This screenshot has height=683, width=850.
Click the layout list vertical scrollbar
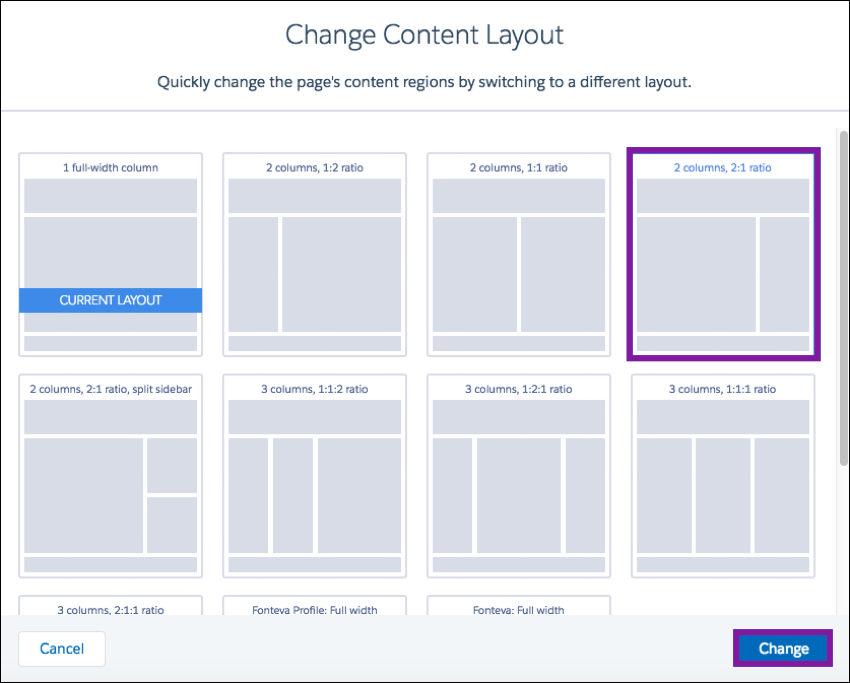click(843, 298)
